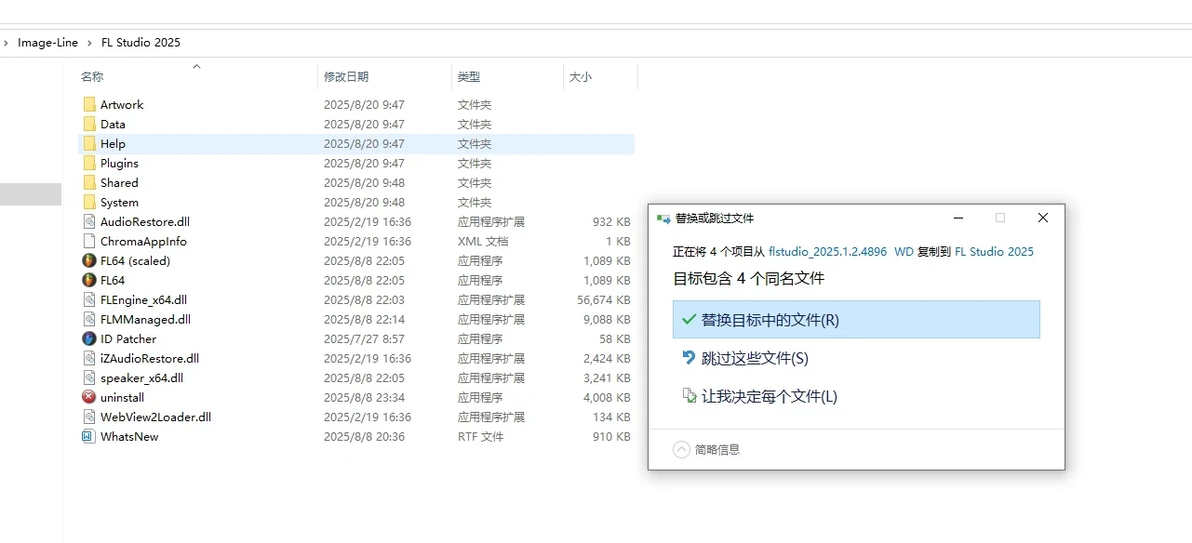The width and height of the screenshot is (1192, 543).
Task: Select the iZAudioRestore.dll file icon
Action: click(x=89, y=358)
